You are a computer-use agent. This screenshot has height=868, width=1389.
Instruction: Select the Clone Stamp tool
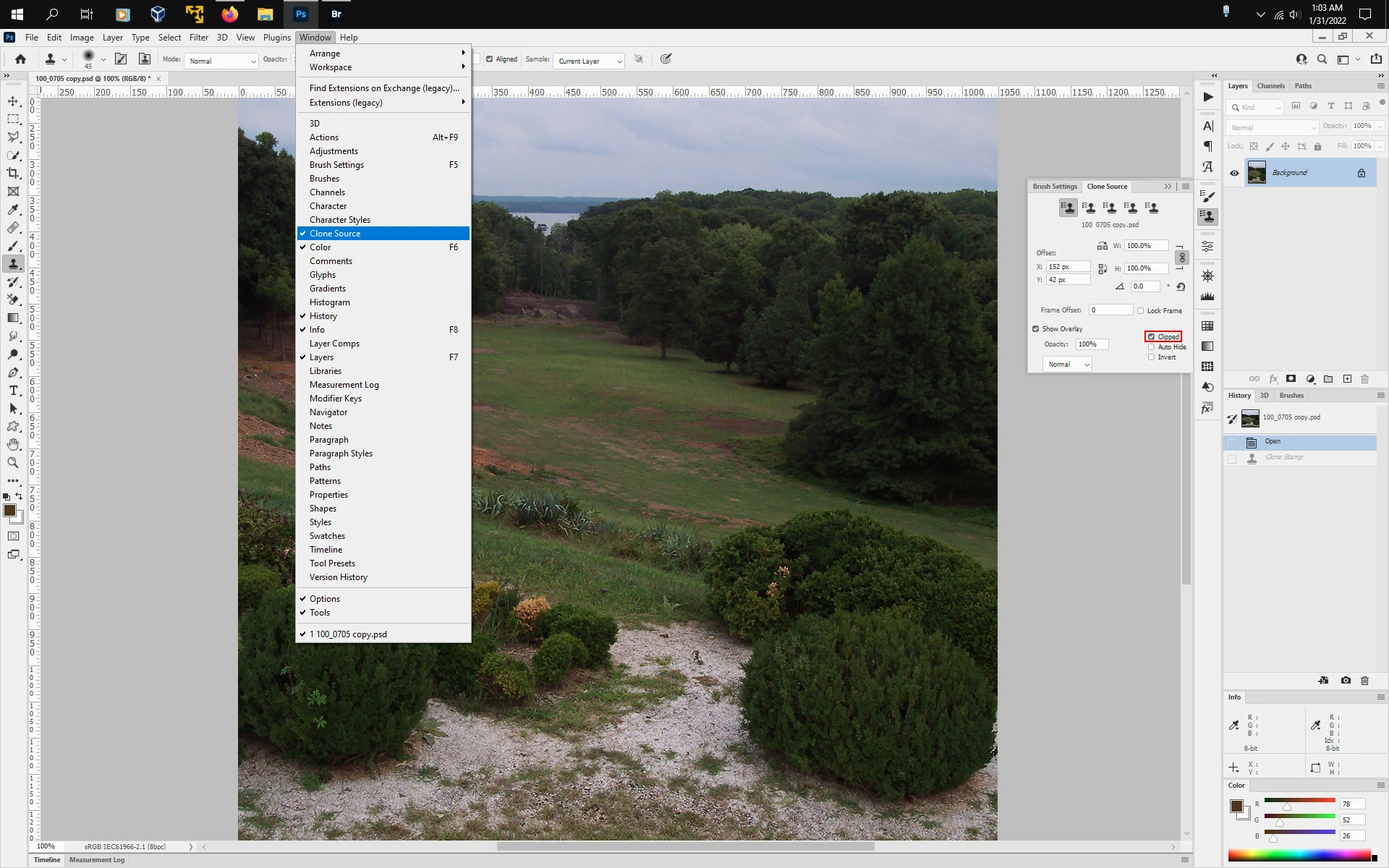[13, 264]
